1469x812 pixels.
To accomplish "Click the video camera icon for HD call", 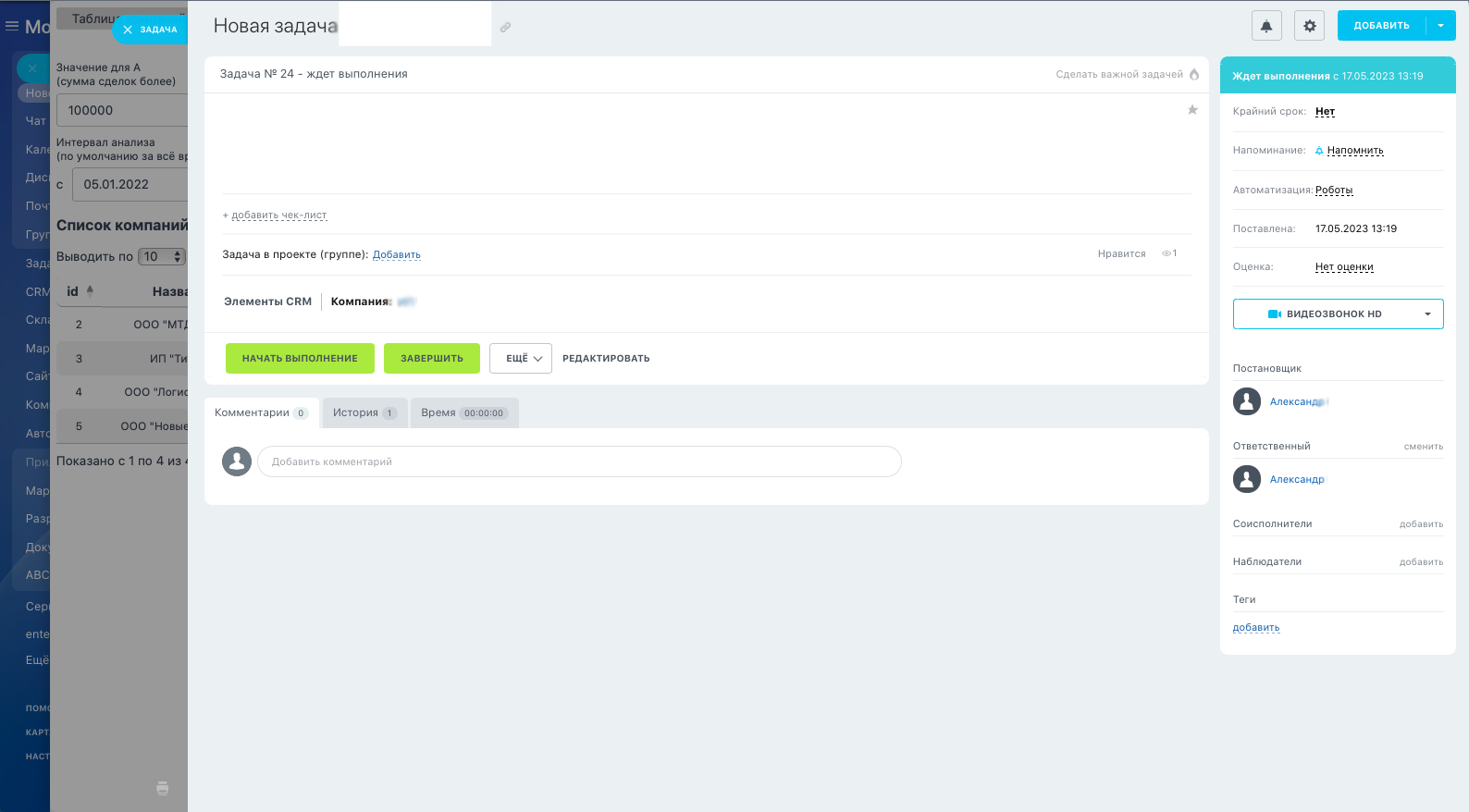I will click(x=1275, y=314).
